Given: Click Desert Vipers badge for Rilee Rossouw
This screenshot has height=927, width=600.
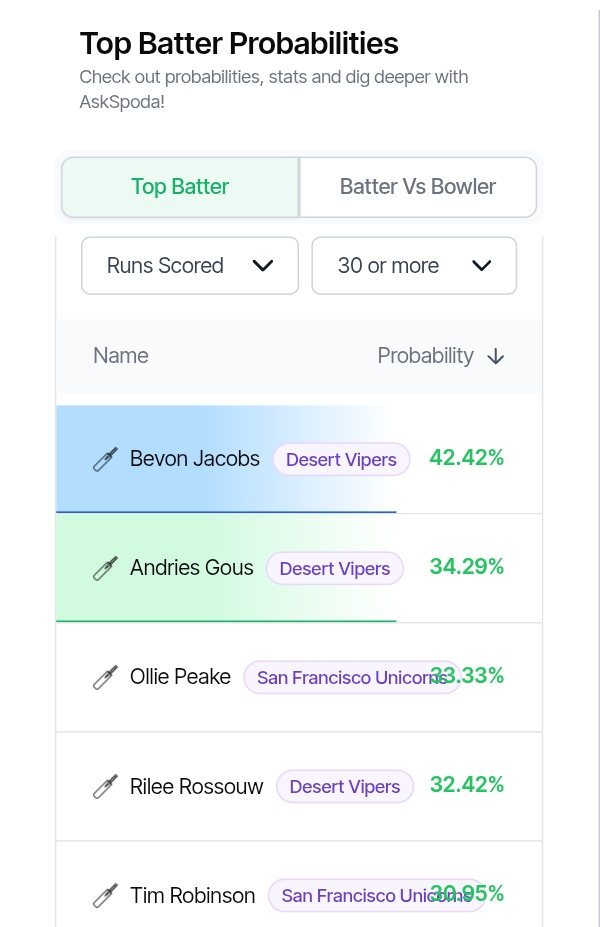Looking at the screenshot, I should [x=345, y=786].
